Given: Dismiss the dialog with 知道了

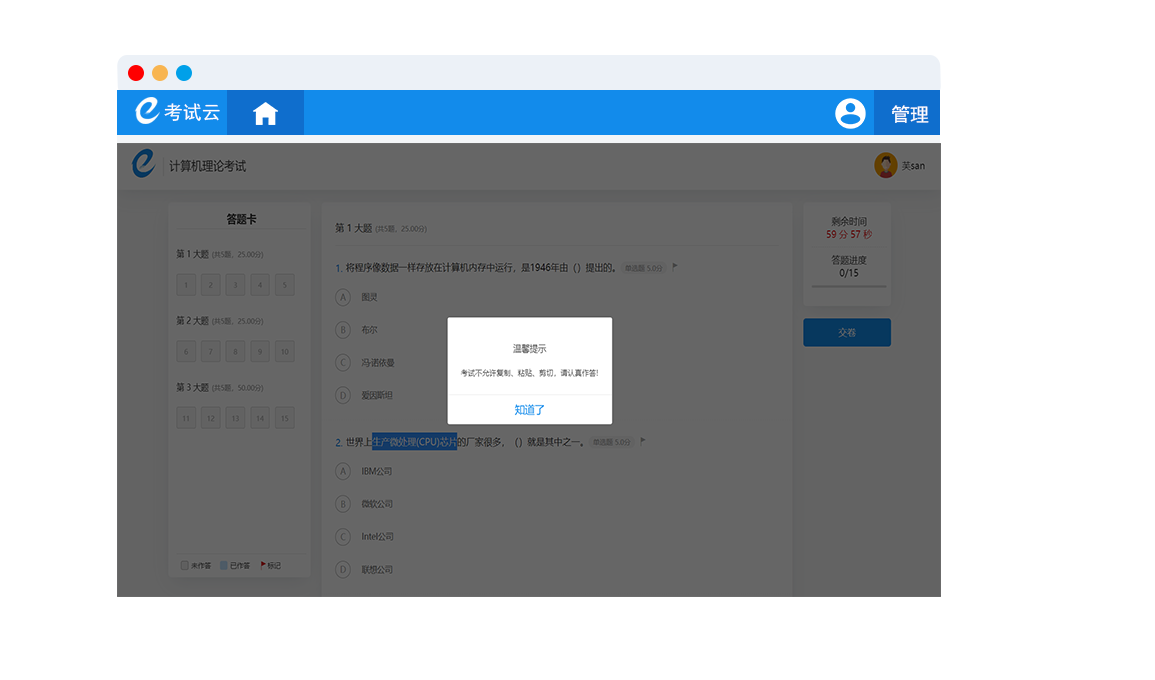Looking at the screenshot, I should pyautogui.click(x=529, y=410).
